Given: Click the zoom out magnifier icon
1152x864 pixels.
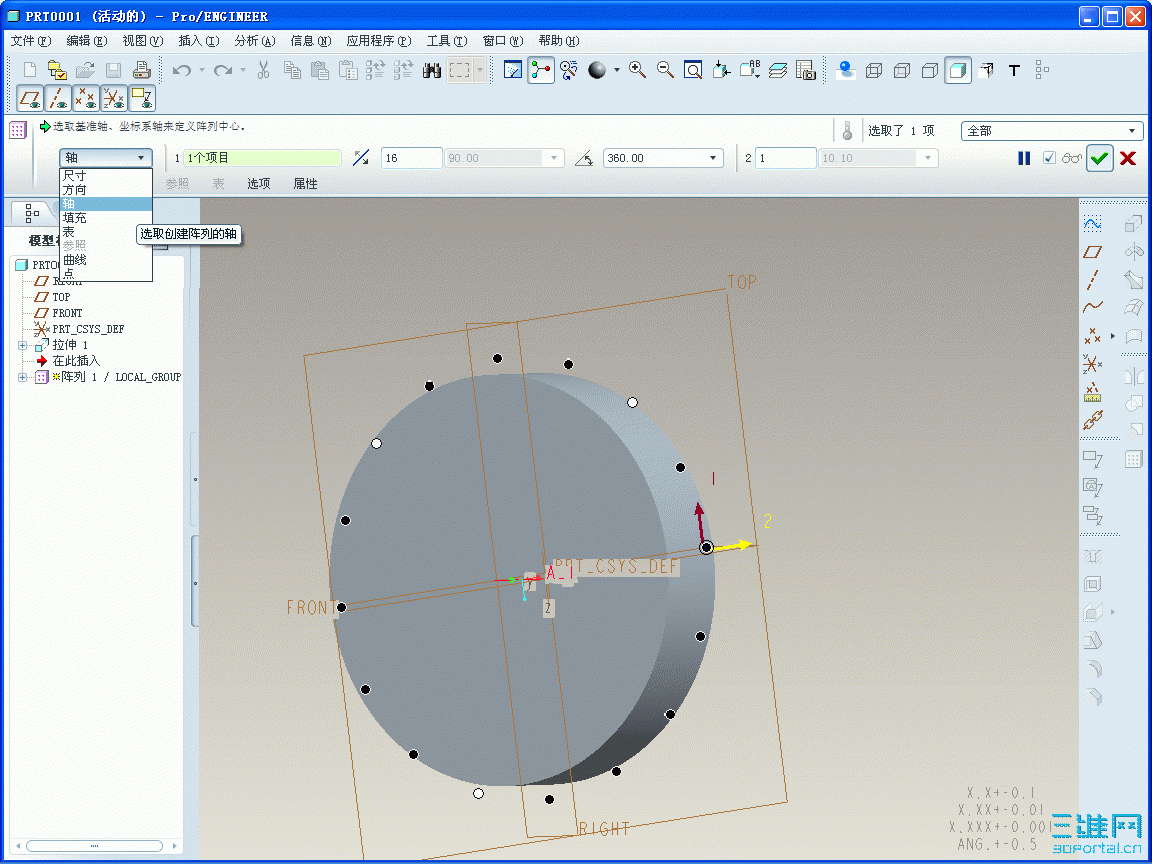Looking at the screenshot, I should (665, 70).
